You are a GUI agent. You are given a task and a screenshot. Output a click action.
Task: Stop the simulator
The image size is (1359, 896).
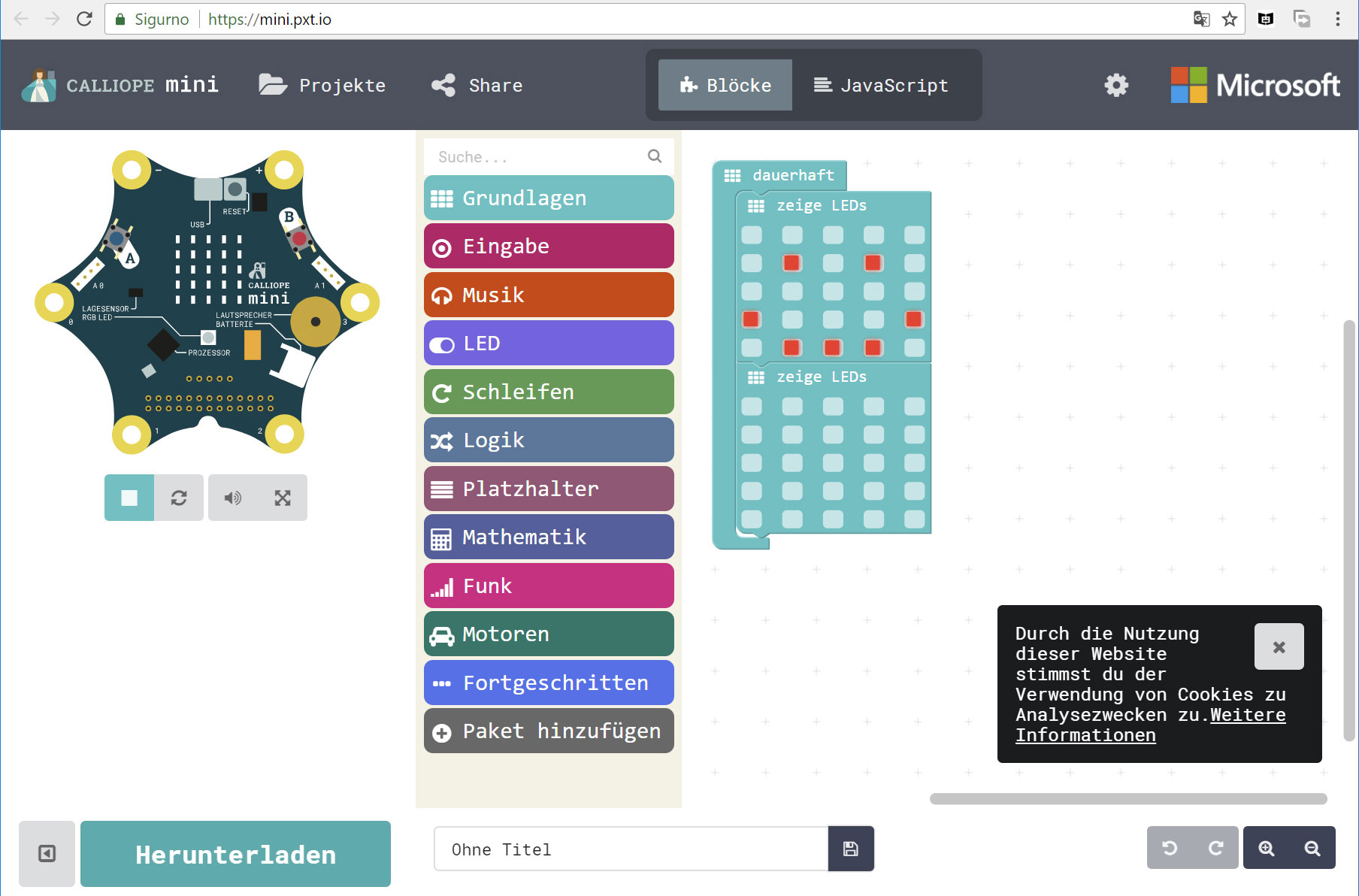click(129, 498)
